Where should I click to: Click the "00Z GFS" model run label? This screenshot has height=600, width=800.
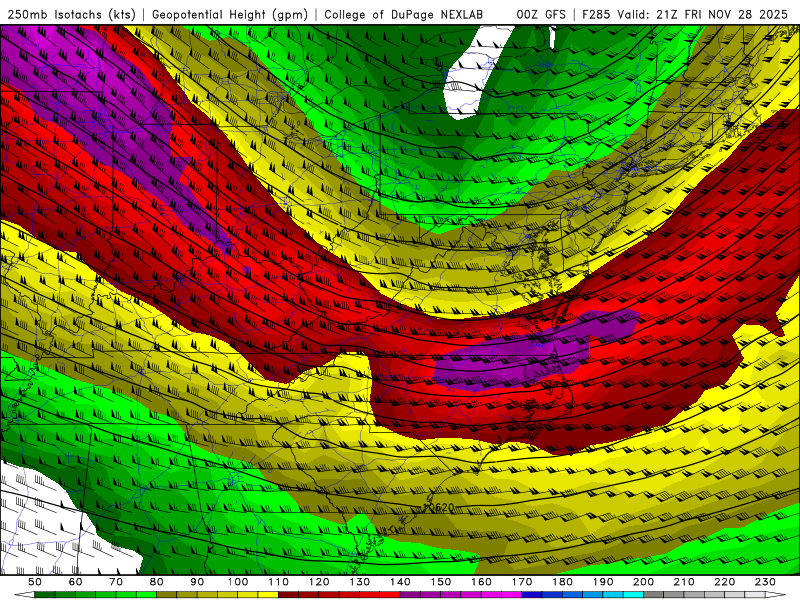point(541,14)
